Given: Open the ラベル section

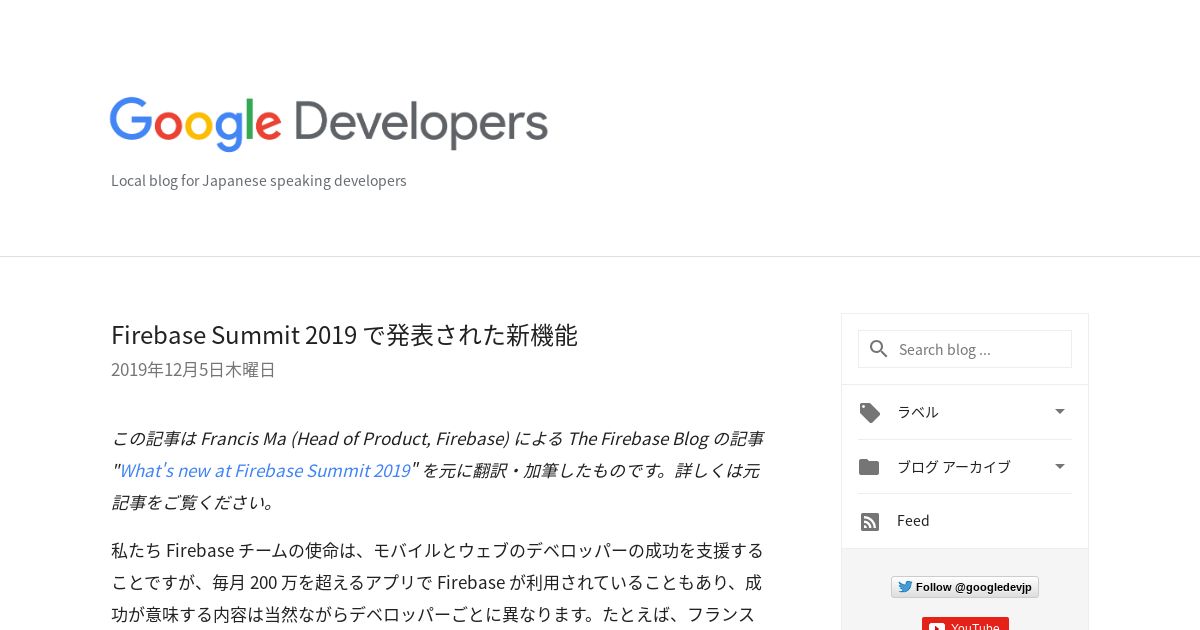Looking at the screenshot, I should [x=964, y=412].
